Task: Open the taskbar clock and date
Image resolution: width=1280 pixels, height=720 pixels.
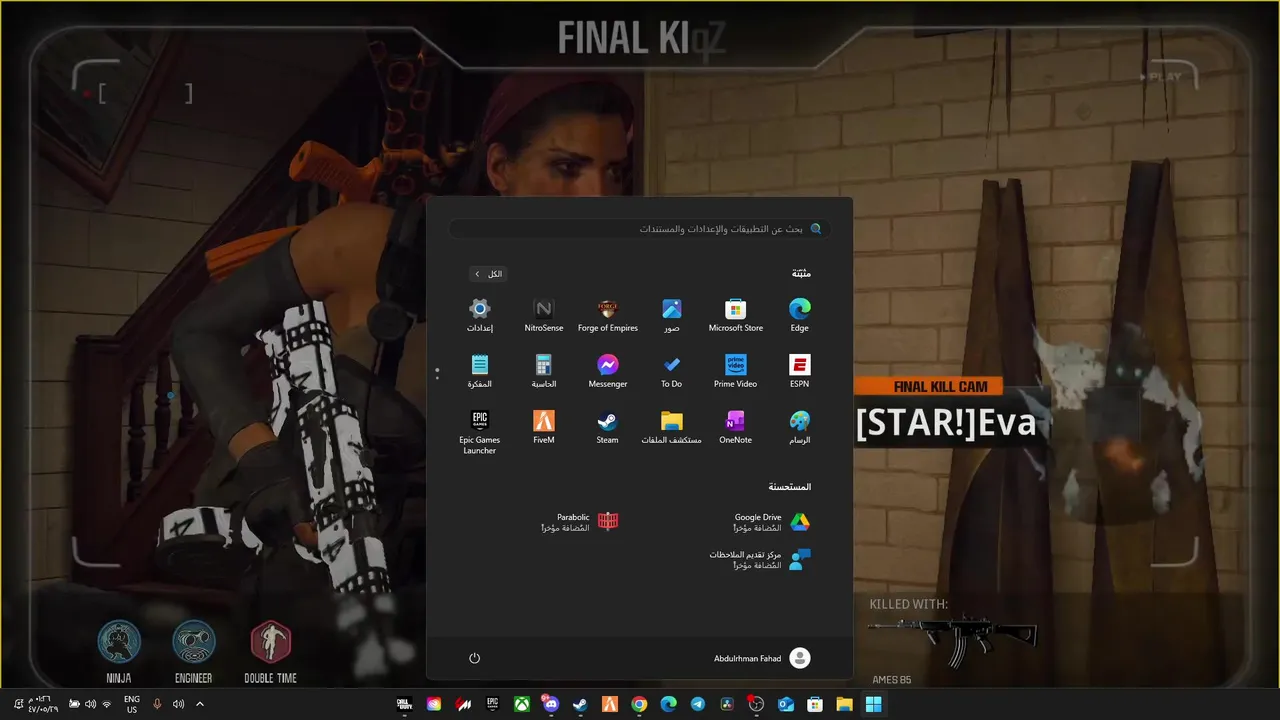Action: pyautogui.click(x=43, y=704)
